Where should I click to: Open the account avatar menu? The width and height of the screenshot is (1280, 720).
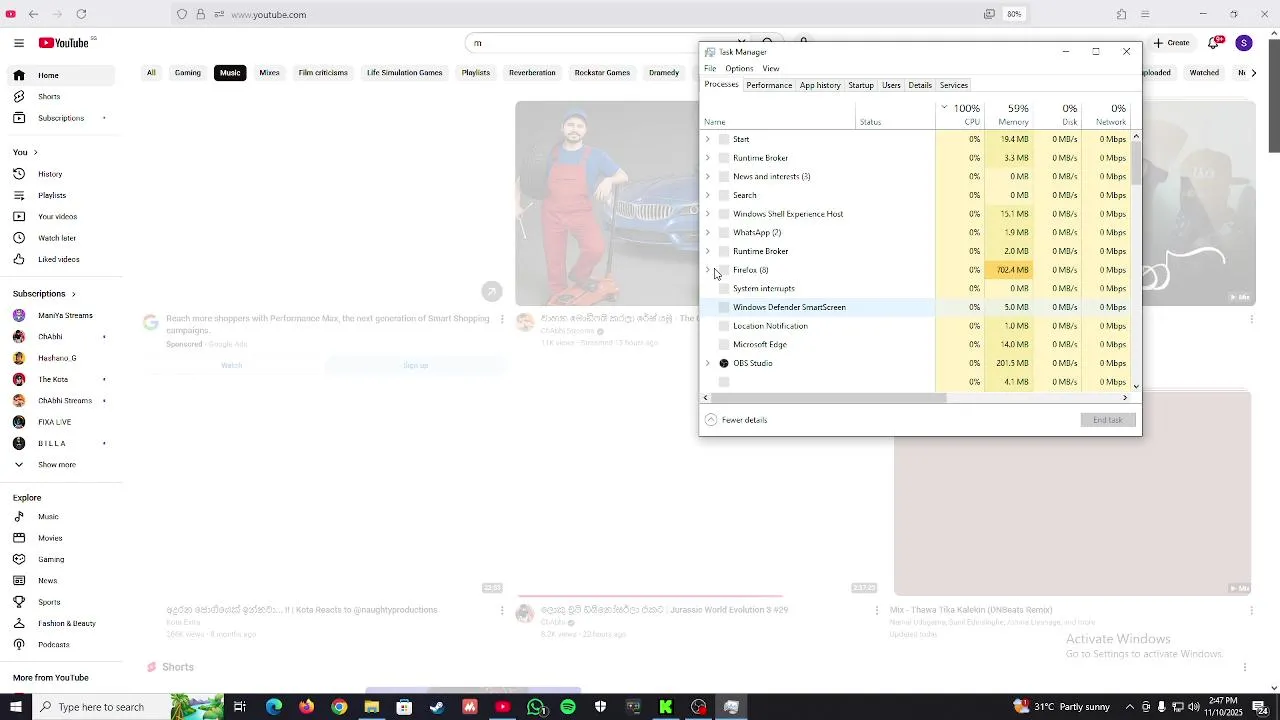(x=1244, y=43)
